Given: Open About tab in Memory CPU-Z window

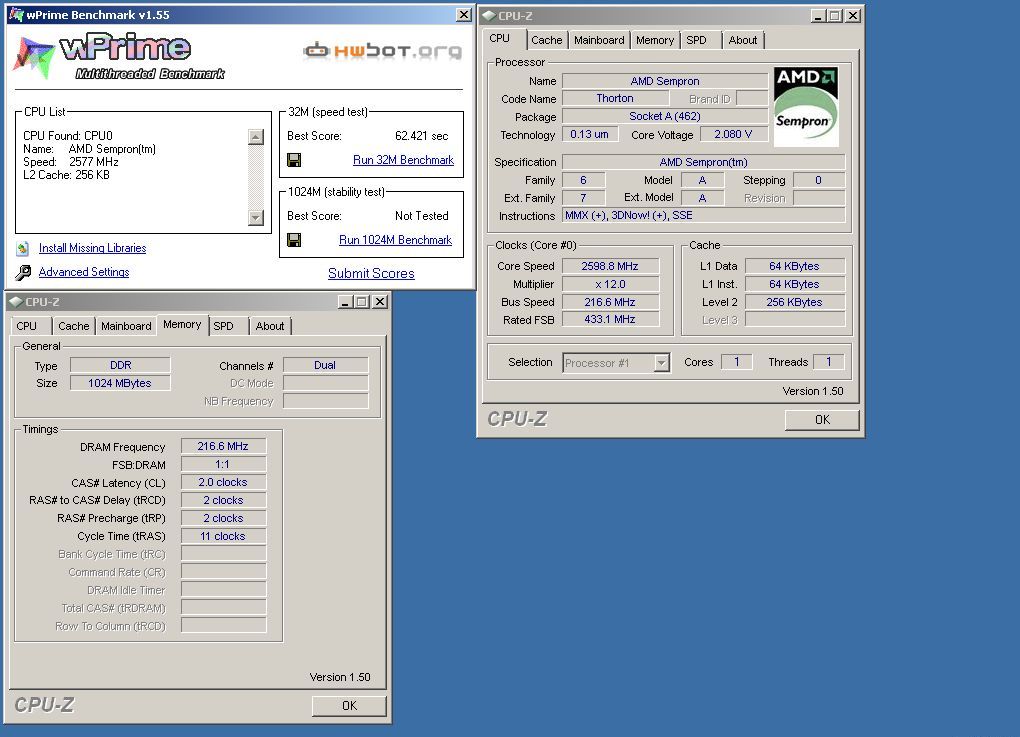Looking at the screenshot, I should pos(269,327).
